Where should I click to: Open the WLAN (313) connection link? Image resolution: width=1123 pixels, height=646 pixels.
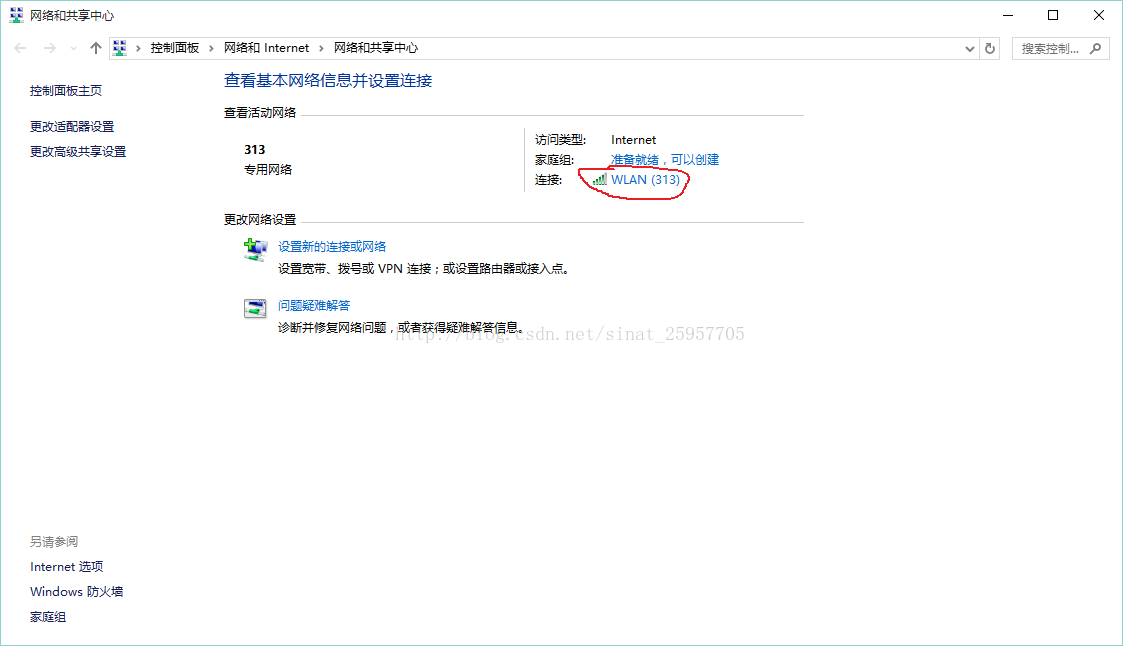pyautogui.click(x=645, y=180)
